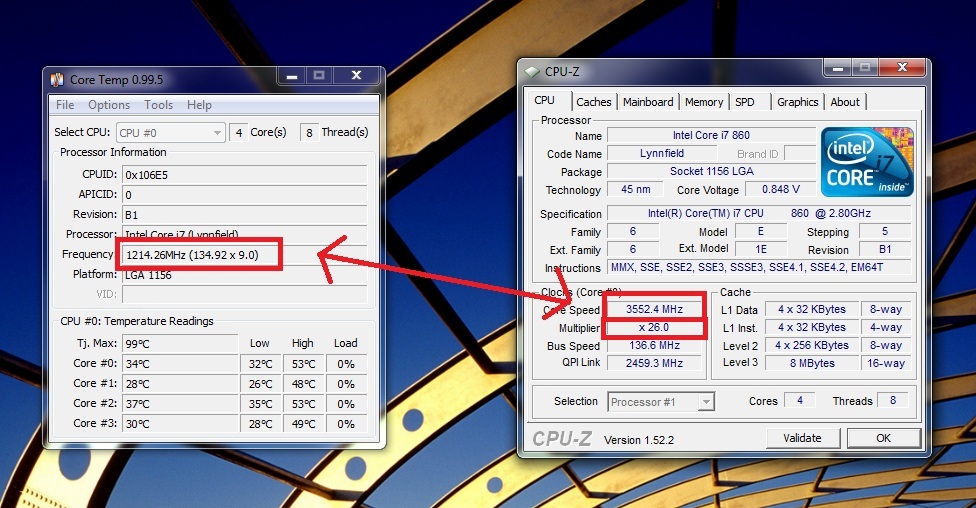This screenshot has height=508, width=976.
Task: Select the CPU tab in CPU-Z
Action: coord(545,100)
